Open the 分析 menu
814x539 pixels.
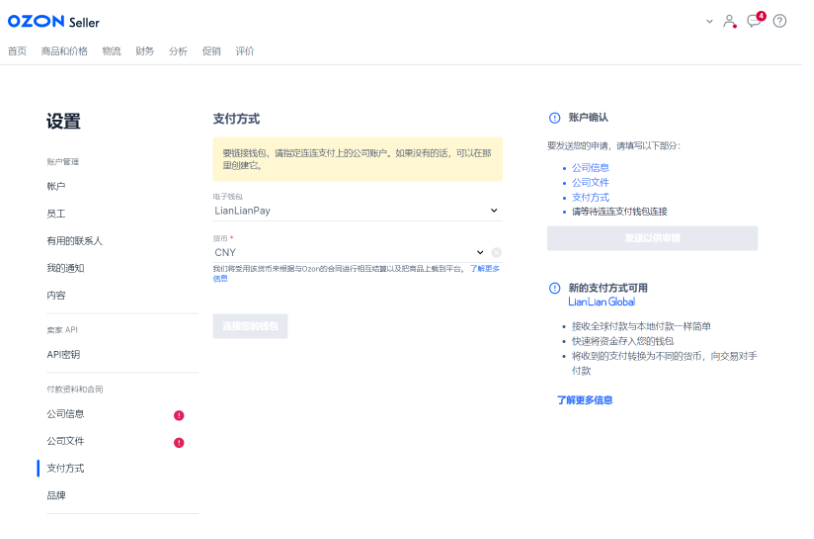[x=178, y=51]
